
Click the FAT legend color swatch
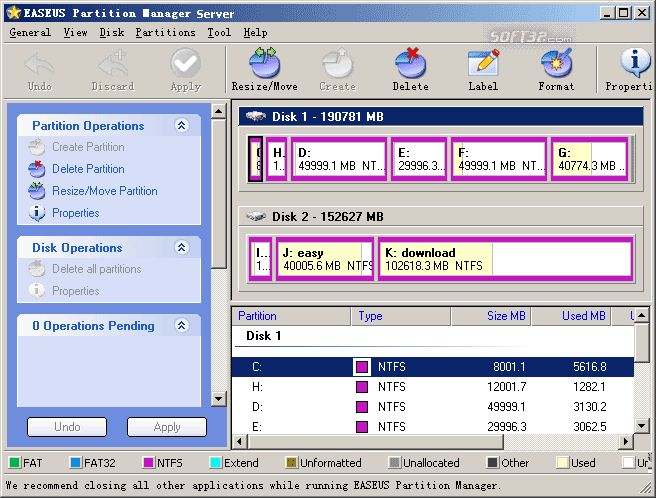click(x=15, y=462)
